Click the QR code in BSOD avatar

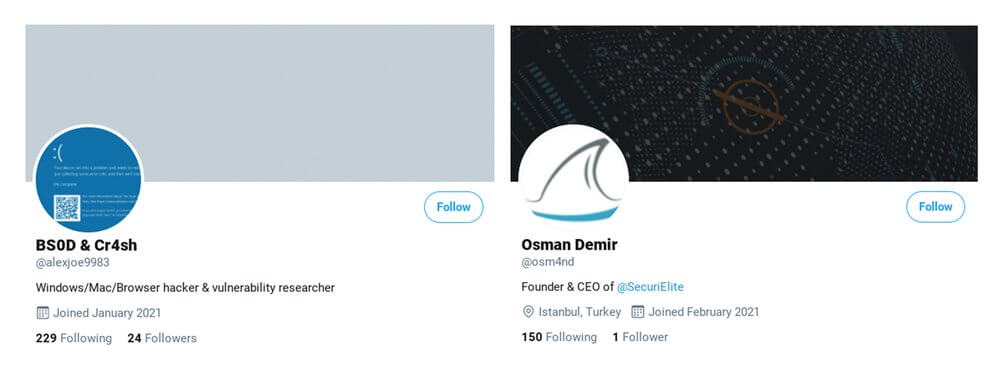point(67,208)
